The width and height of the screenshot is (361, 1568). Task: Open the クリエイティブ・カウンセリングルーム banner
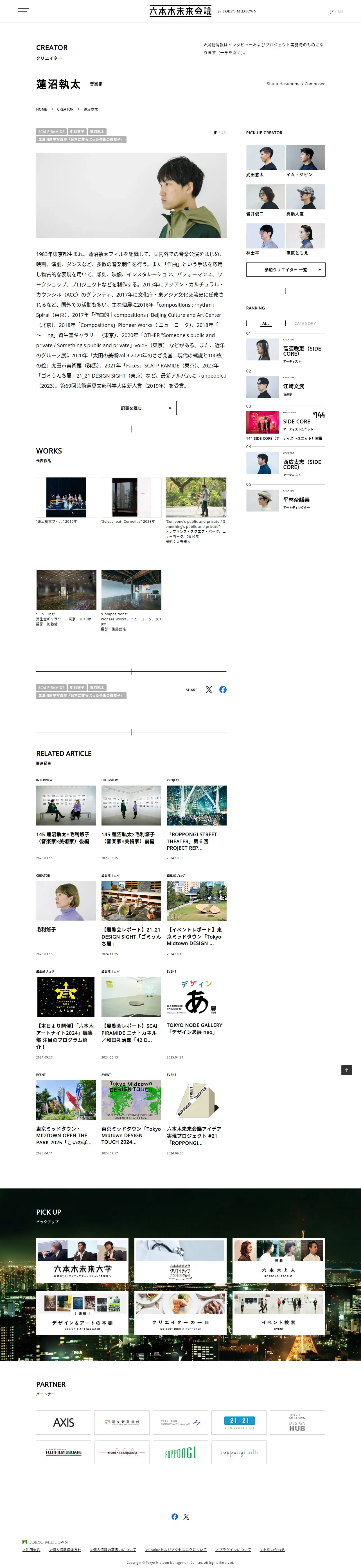click(180, 1260)
